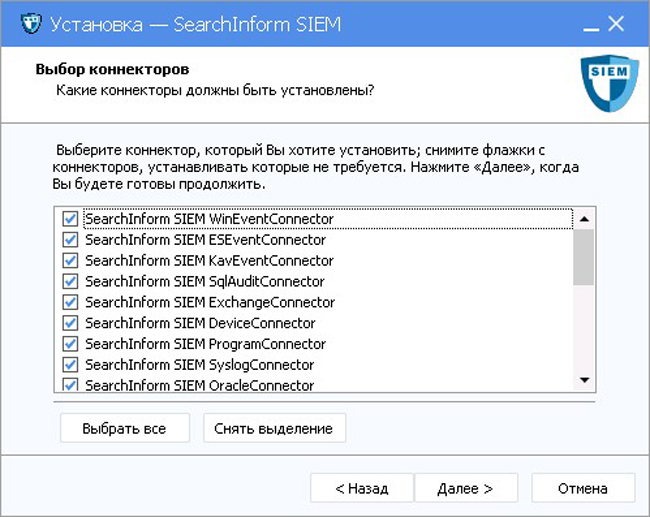Disable SqlAuditConnector checkbox
The width and height of the screenshot is (650, 517).
click(70, 281)
